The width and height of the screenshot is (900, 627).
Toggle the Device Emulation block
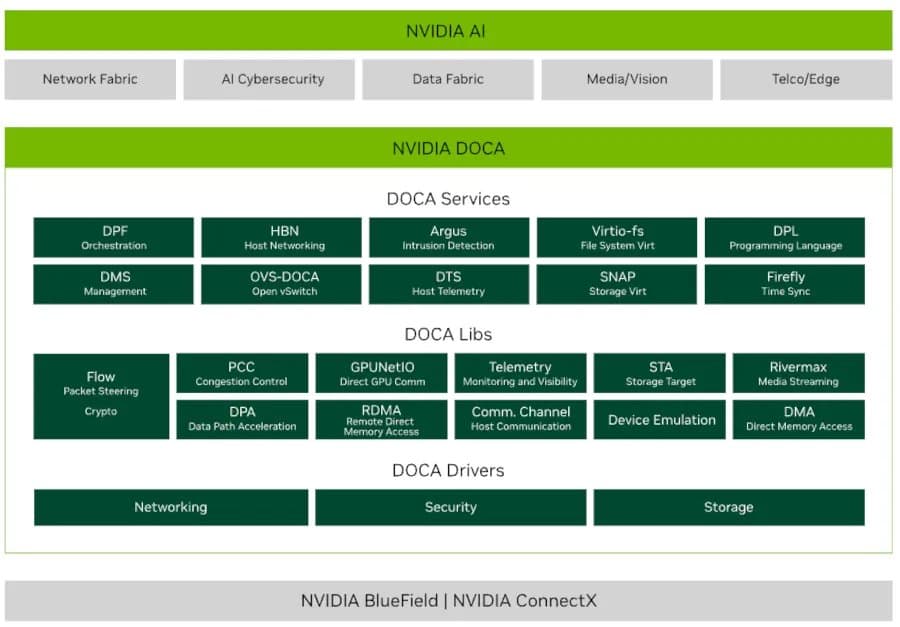tap(659, 419)
